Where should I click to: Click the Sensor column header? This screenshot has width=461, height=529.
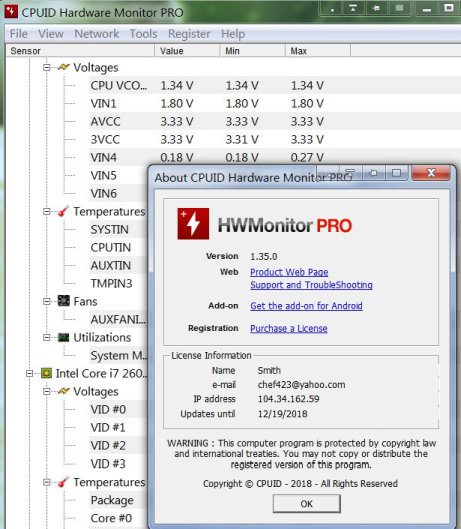pyautogui.click(x=80, y=51)
